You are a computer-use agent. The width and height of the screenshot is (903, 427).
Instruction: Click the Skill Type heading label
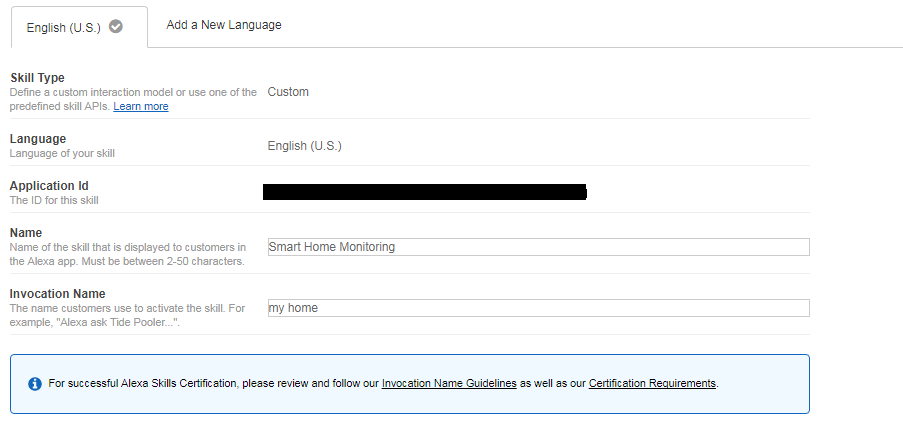[x=37, y=78]
